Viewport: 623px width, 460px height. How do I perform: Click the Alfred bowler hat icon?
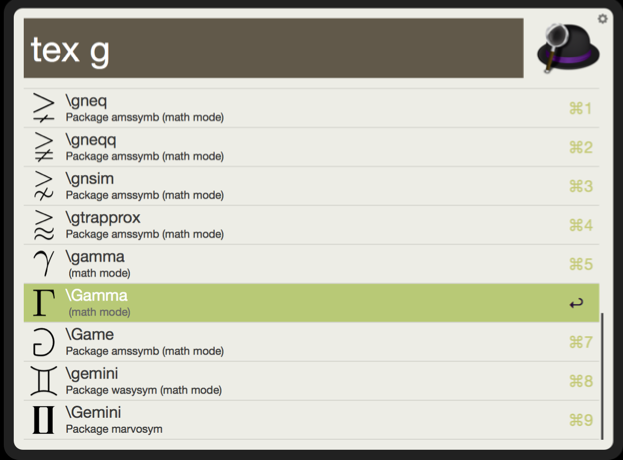pos(568,48)
